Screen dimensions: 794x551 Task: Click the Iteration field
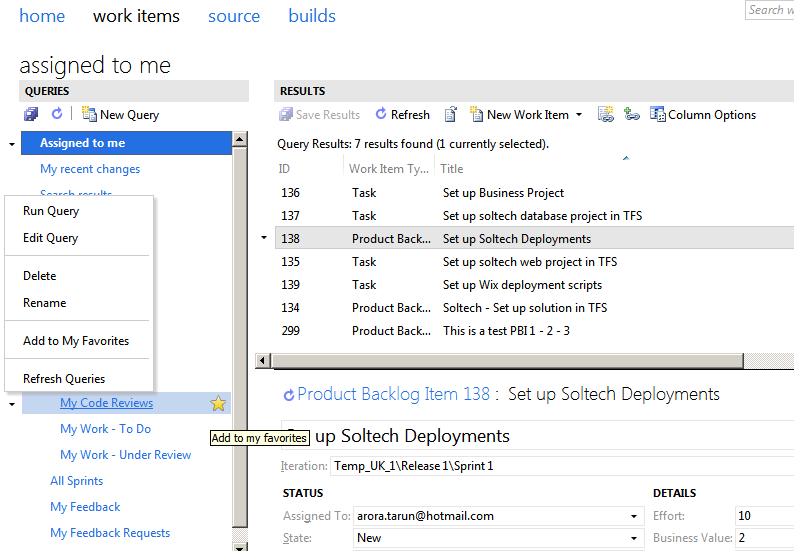562,466
